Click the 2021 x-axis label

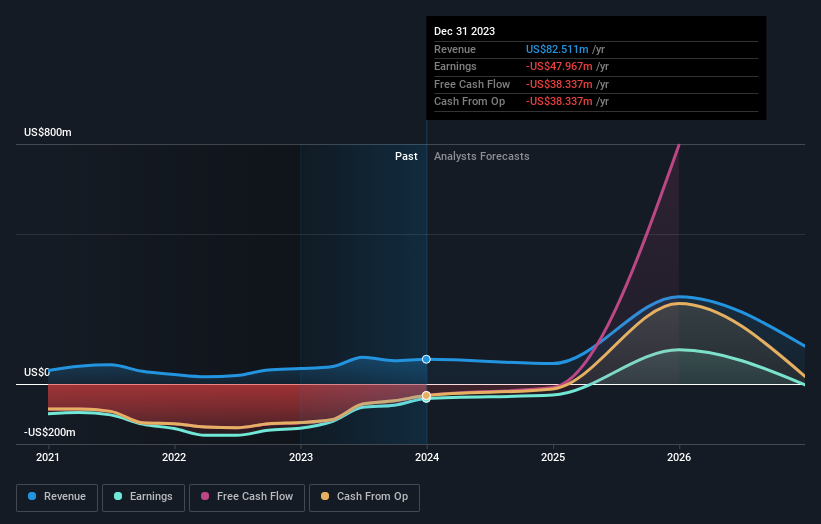(48, 458)
